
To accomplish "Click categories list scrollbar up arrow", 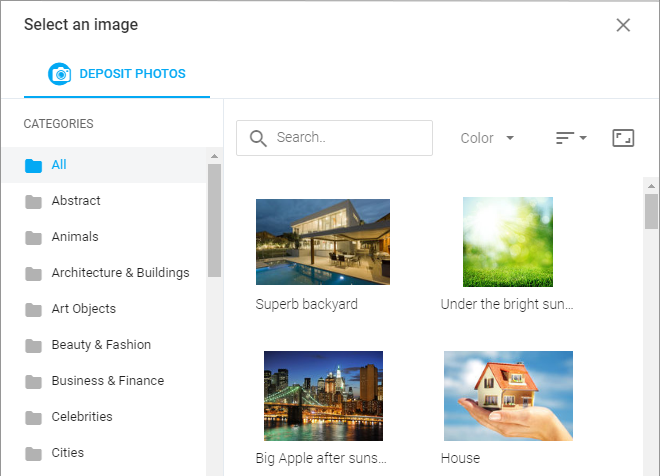I will [214, 156].
